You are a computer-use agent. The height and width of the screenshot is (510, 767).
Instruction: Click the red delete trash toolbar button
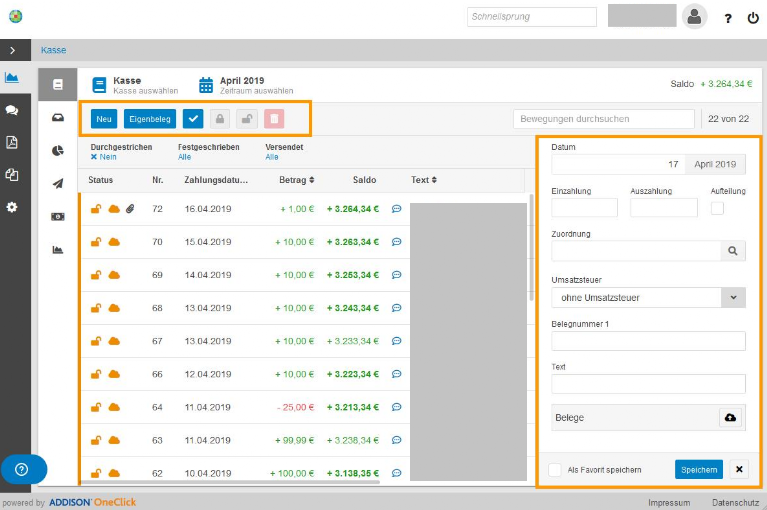274,119
